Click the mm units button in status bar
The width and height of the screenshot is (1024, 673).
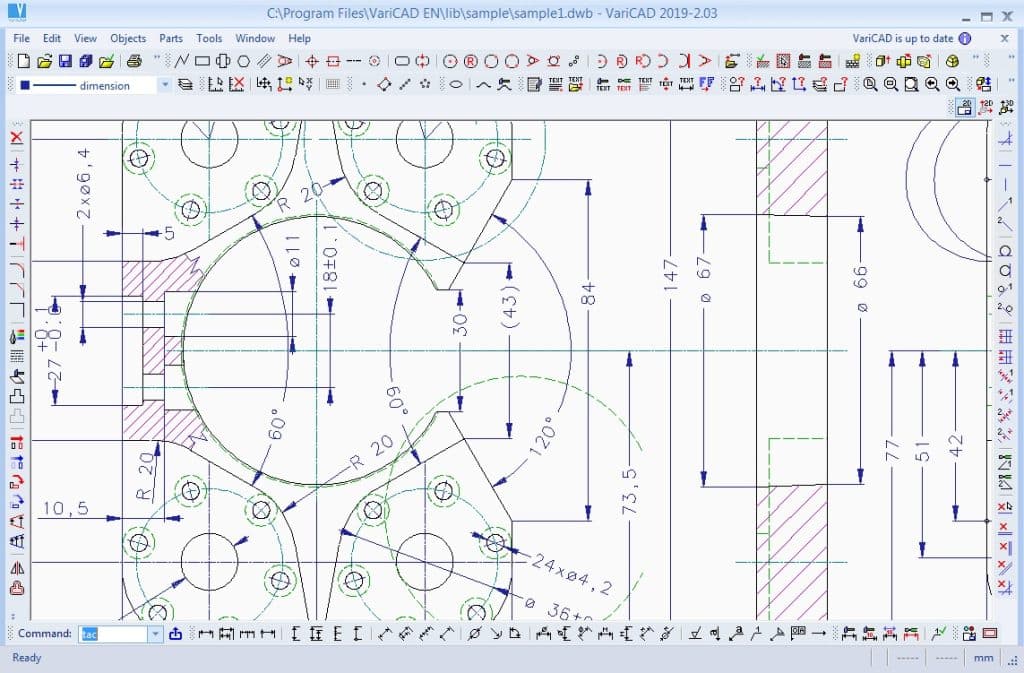click(x=983, y=657)
